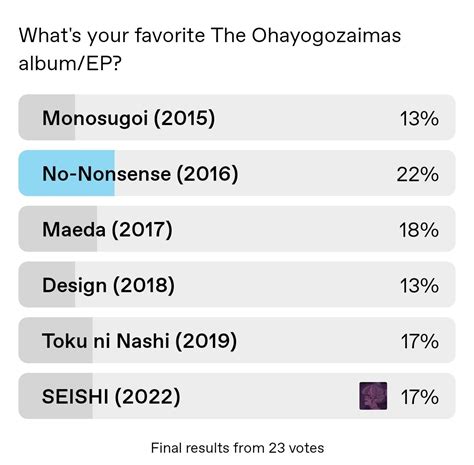Choose the SEISHI (2022) poll option

tap(237, 396)
